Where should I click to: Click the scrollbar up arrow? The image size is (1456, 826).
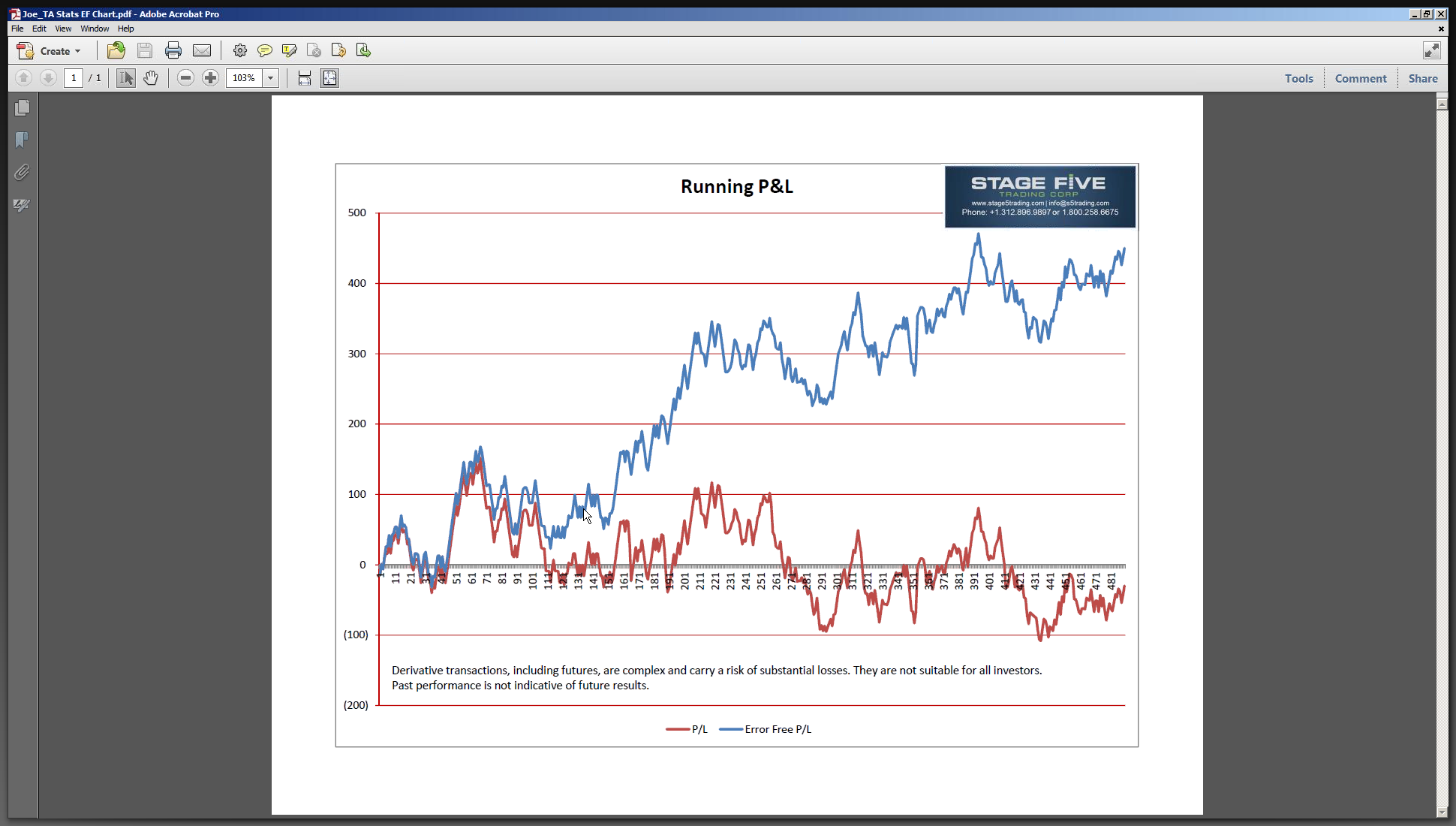(1442, 104)
